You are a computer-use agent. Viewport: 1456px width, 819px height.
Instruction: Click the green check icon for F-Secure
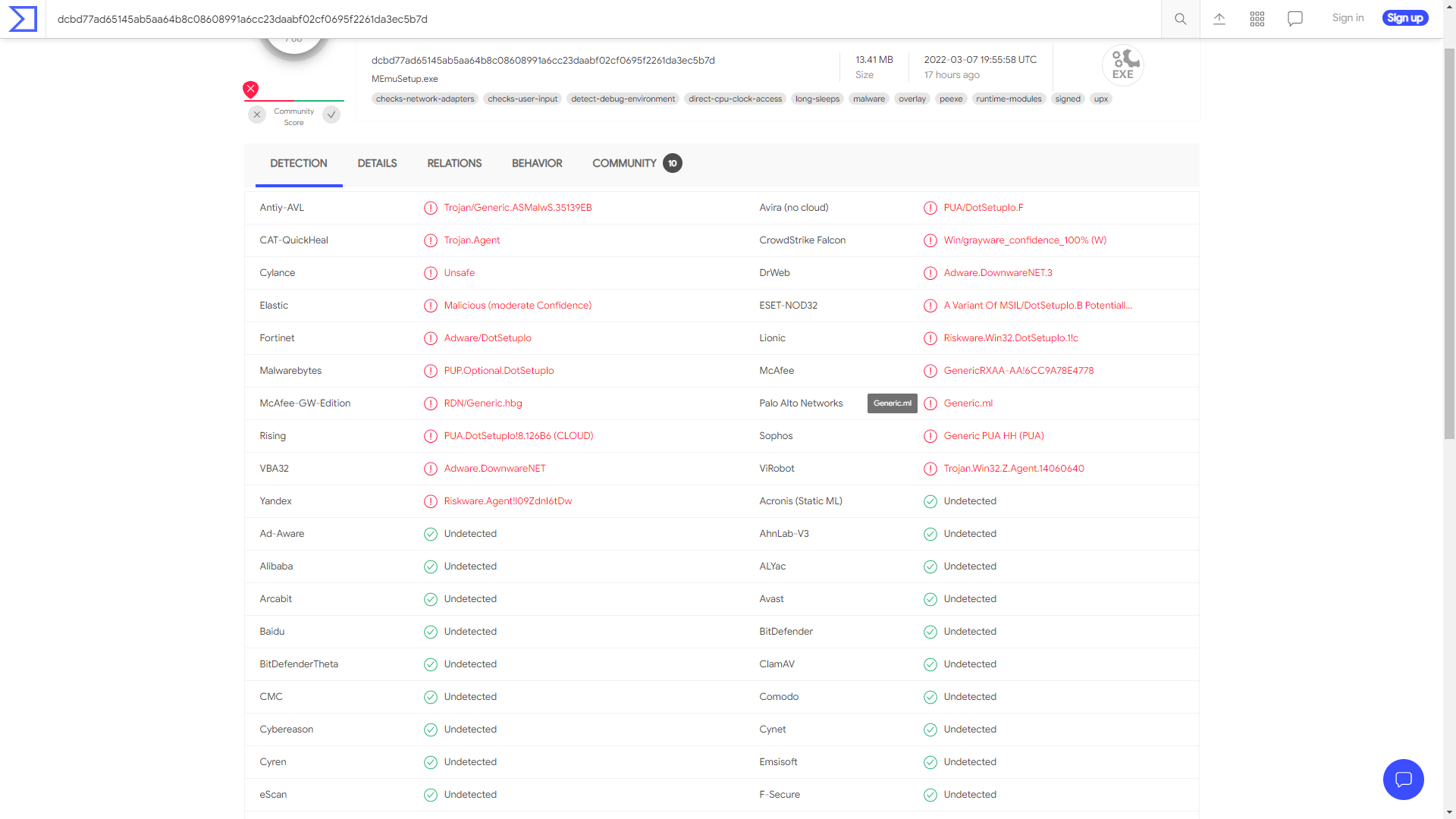click(930, 795)
